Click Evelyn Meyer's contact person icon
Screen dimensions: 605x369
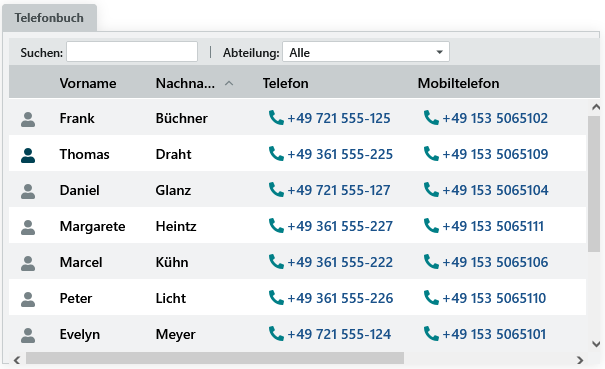pos(28,335)
